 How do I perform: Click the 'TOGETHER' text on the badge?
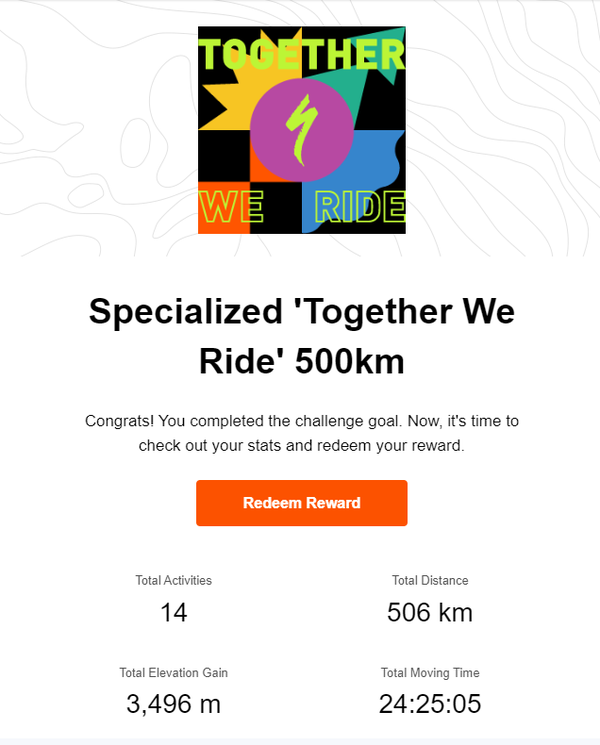(301, 53)
